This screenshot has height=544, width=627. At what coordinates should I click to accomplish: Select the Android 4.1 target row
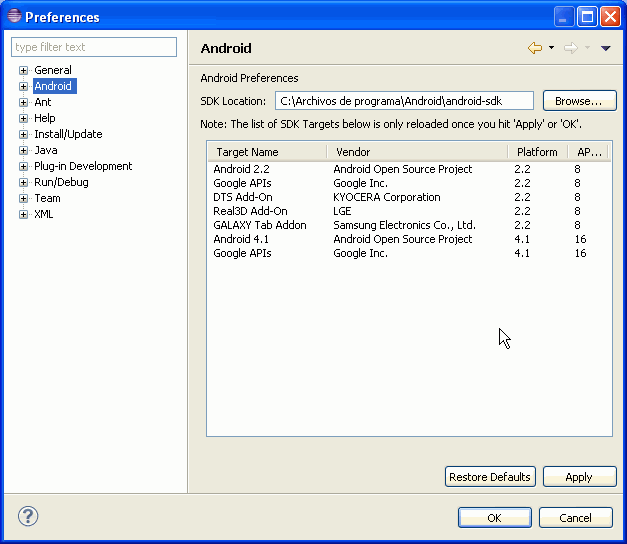(x=409, y=239)
